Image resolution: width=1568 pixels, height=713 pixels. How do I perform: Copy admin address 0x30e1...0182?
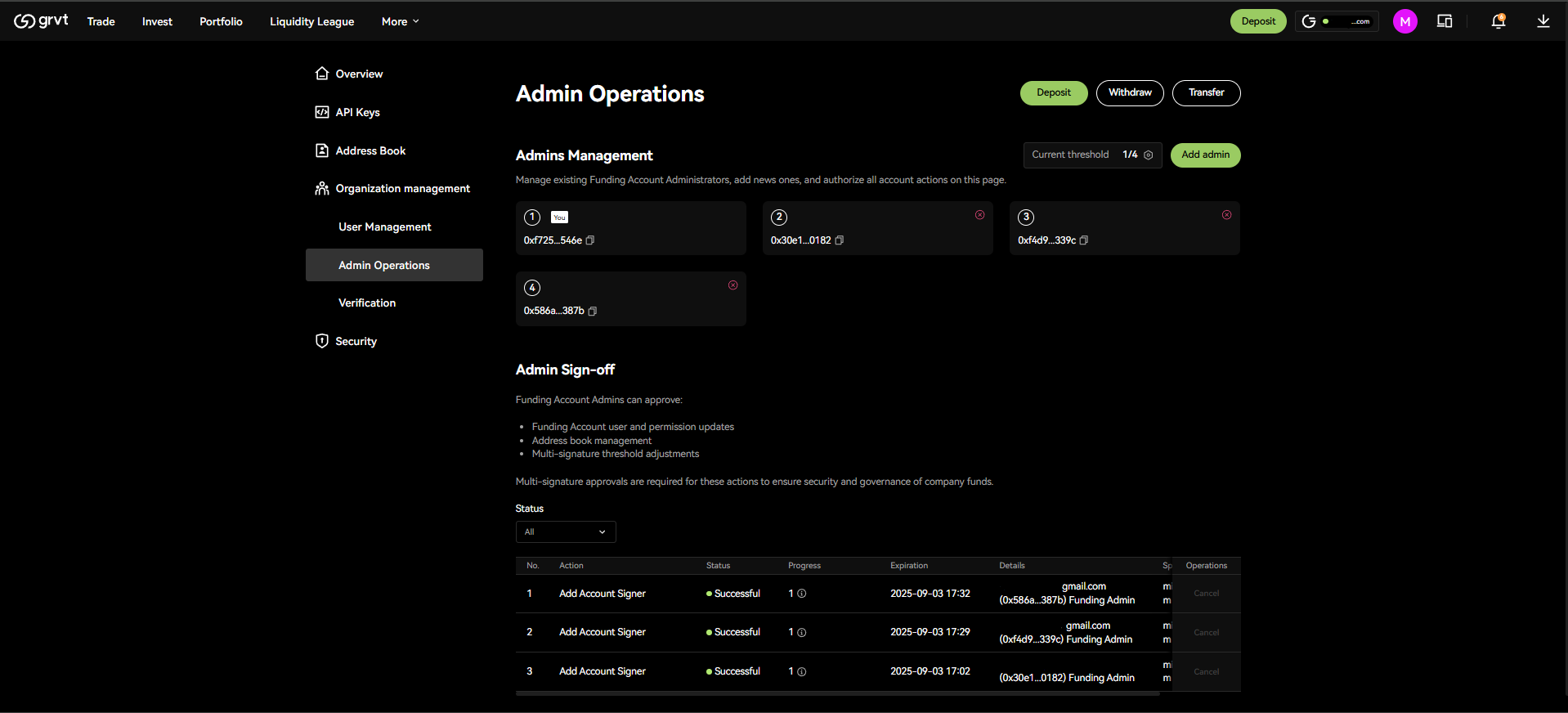tap(840, 240)
